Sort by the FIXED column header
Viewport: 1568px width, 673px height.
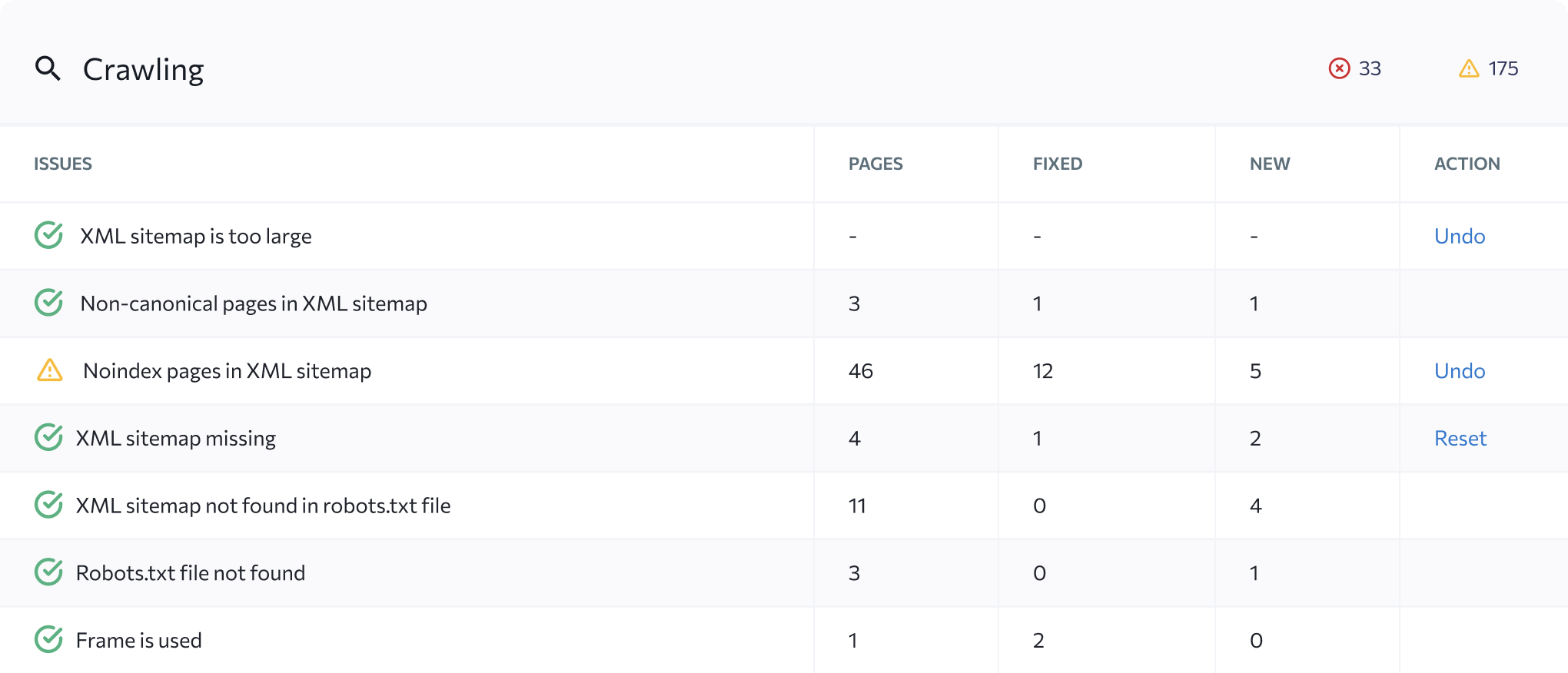pyautogui.click(x=1058, y=164)
